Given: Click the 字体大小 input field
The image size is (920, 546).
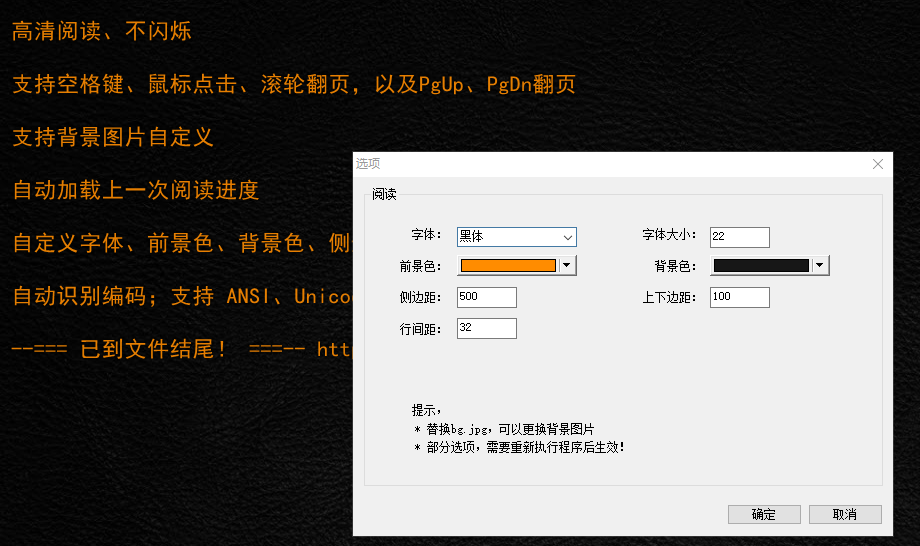Looking at the screenshot, I should coord(739,237).
